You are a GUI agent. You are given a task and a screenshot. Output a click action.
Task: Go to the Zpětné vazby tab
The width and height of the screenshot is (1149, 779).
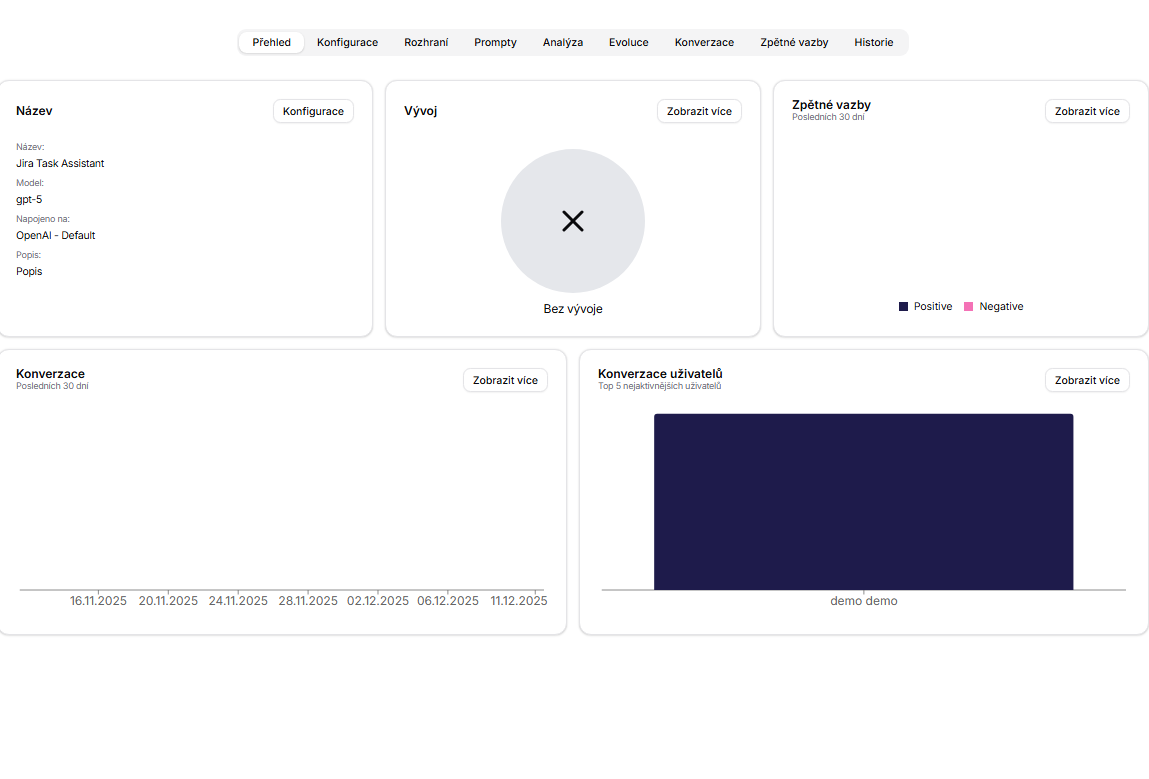[x=794, y=42]
